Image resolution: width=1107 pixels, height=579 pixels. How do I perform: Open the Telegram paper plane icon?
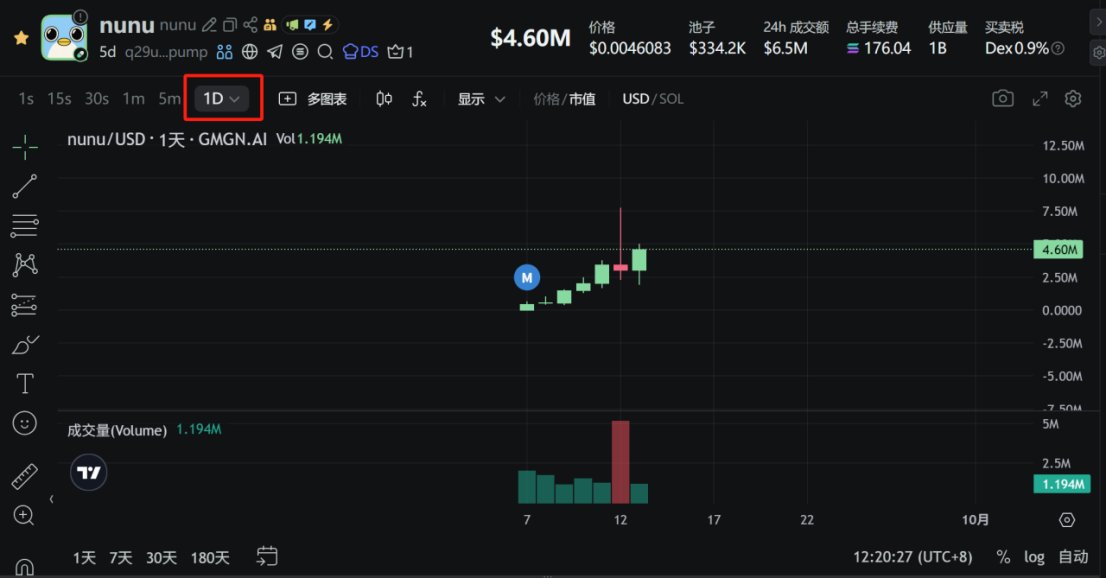(275, 52)
